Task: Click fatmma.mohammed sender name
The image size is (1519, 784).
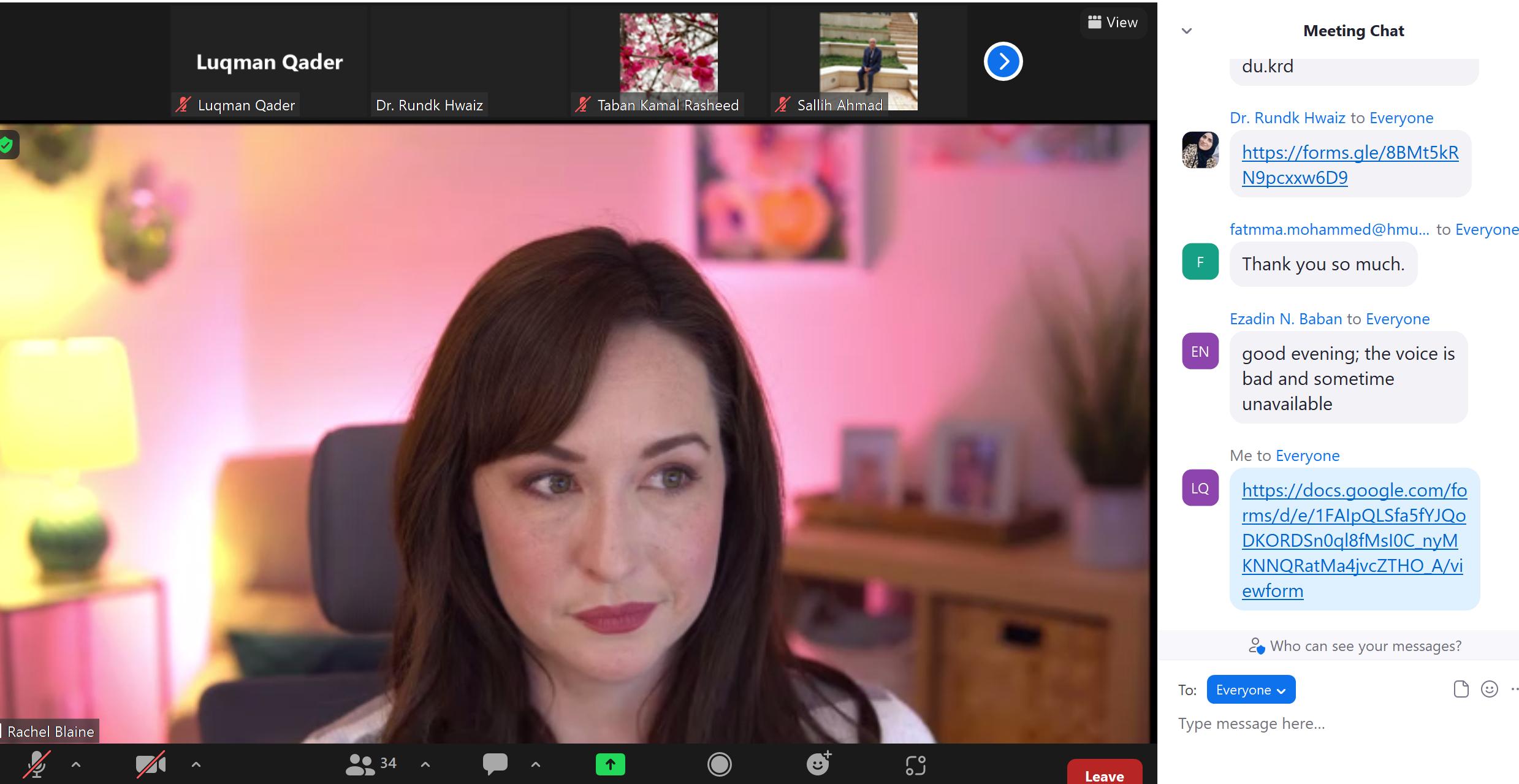Action: click(x=1329, y=229)
